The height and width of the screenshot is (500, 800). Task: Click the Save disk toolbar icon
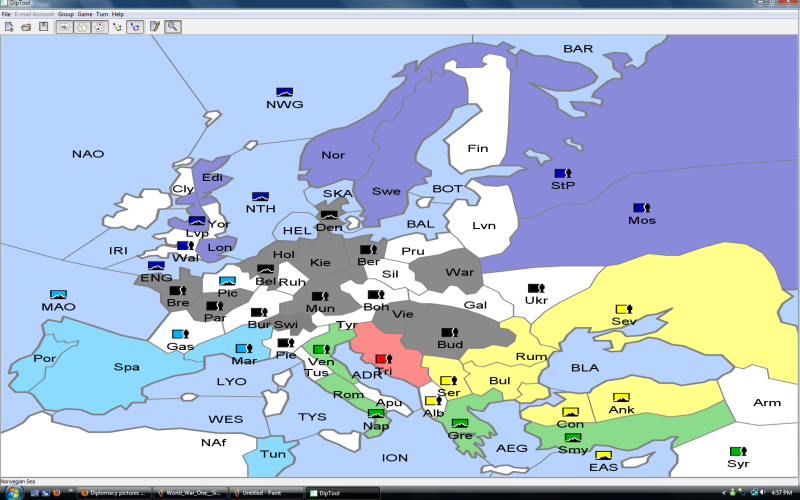(43, 26)
